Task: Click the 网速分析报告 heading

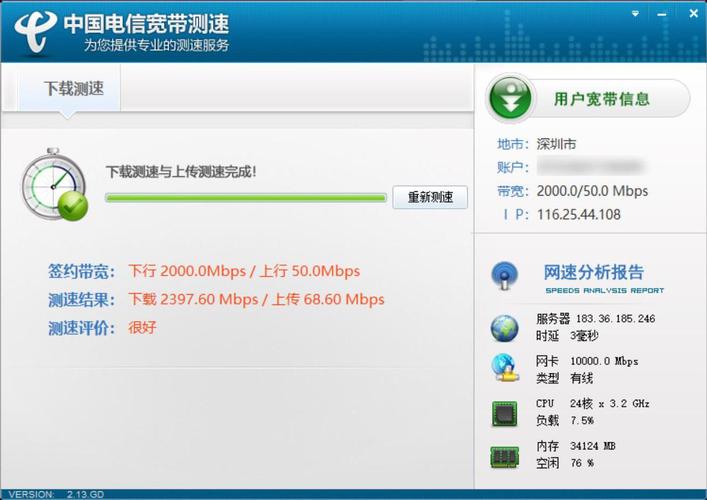Action: coord(593,272)
